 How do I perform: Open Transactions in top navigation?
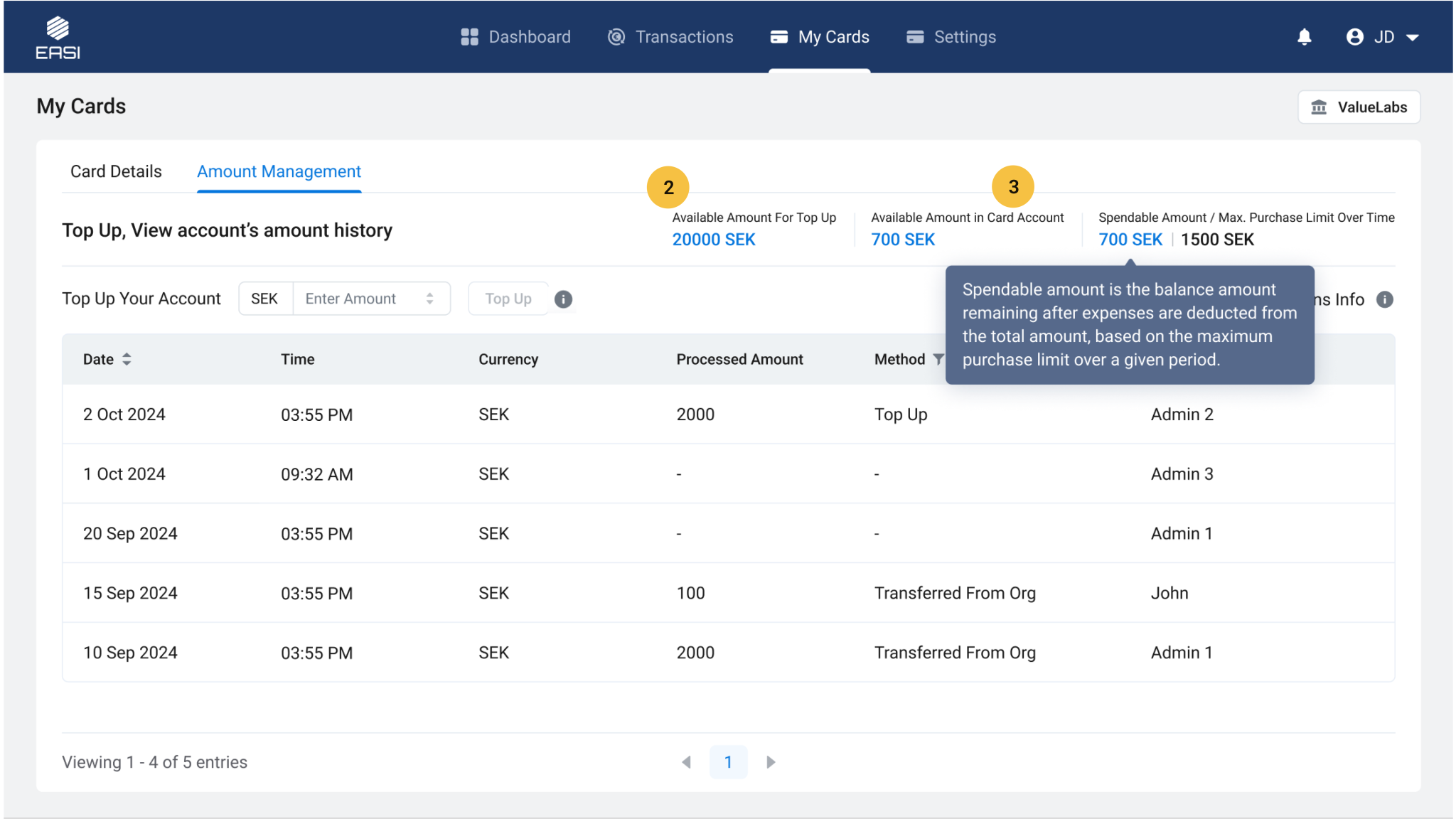670,37
